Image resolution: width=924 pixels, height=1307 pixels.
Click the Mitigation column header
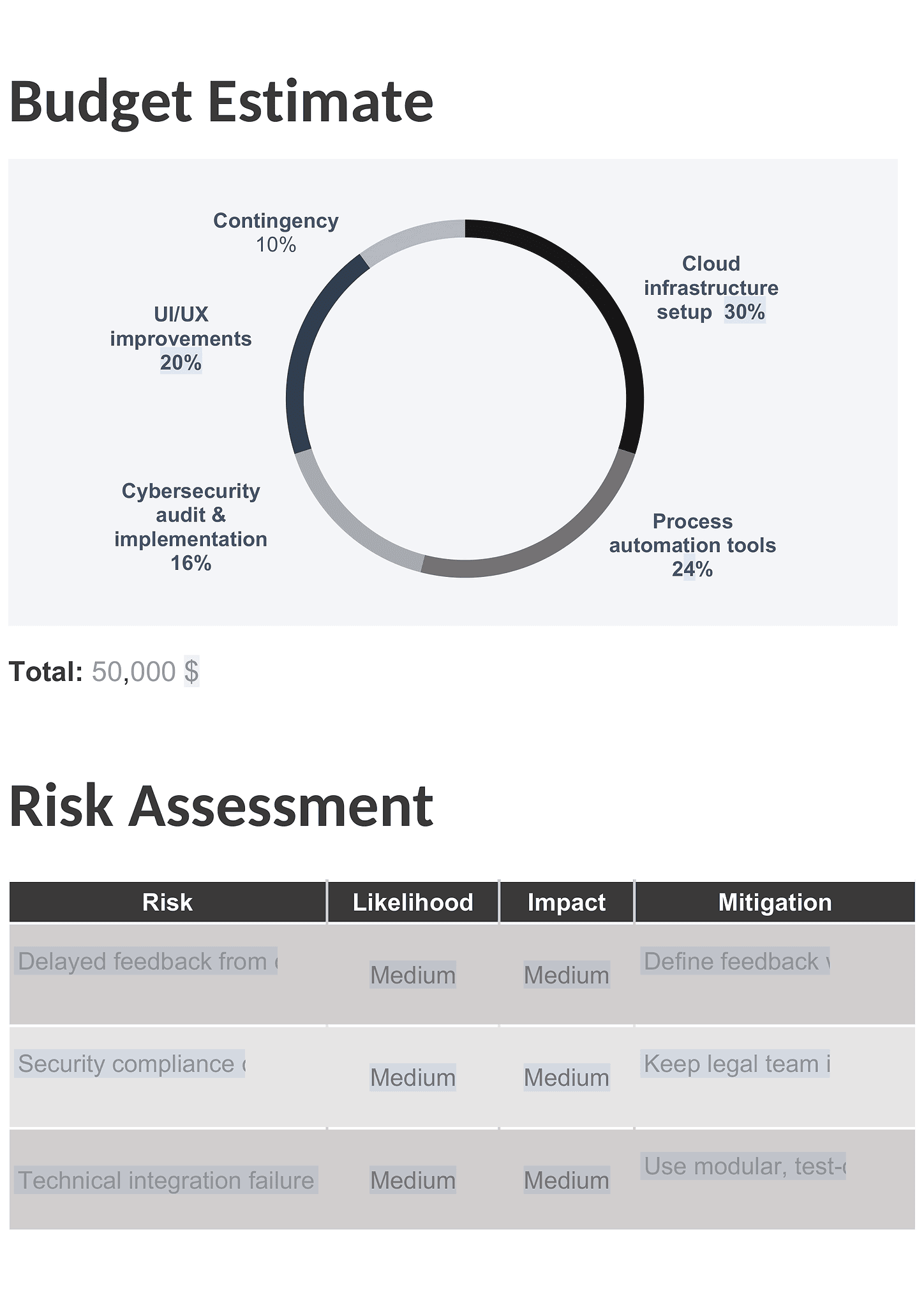pyautogui.click(x=775, y=902)
